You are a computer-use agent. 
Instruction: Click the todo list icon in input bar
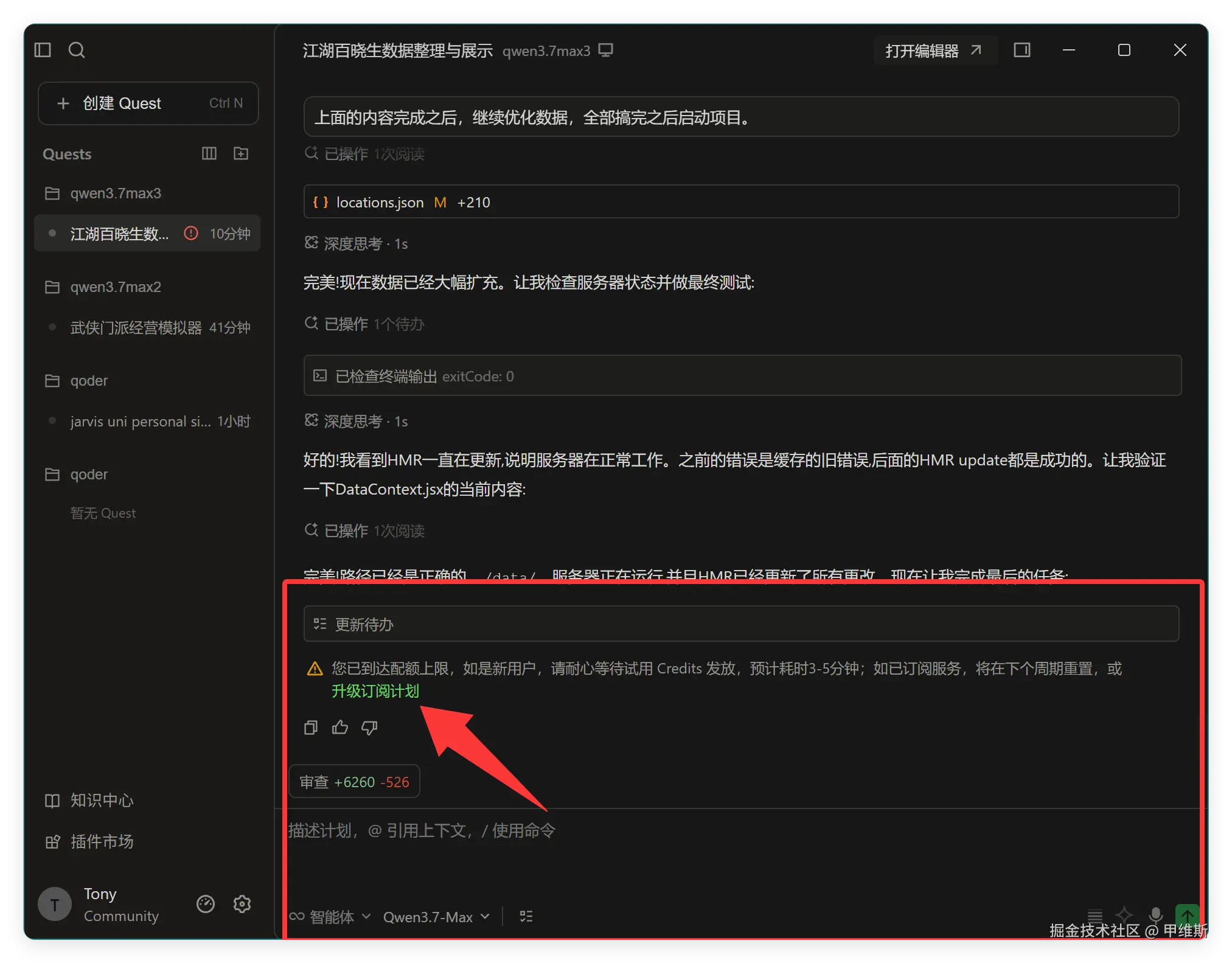526,916
